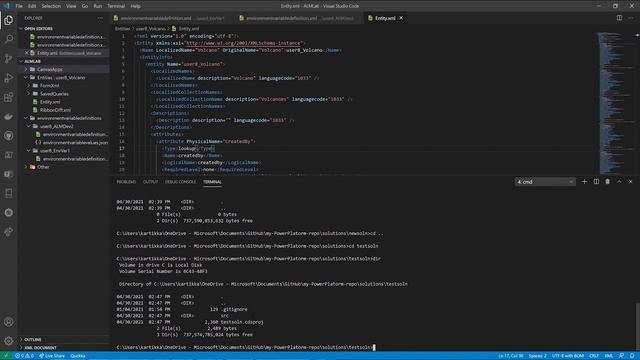
Task: Split the editor right
Action: (x=619, y=18)
